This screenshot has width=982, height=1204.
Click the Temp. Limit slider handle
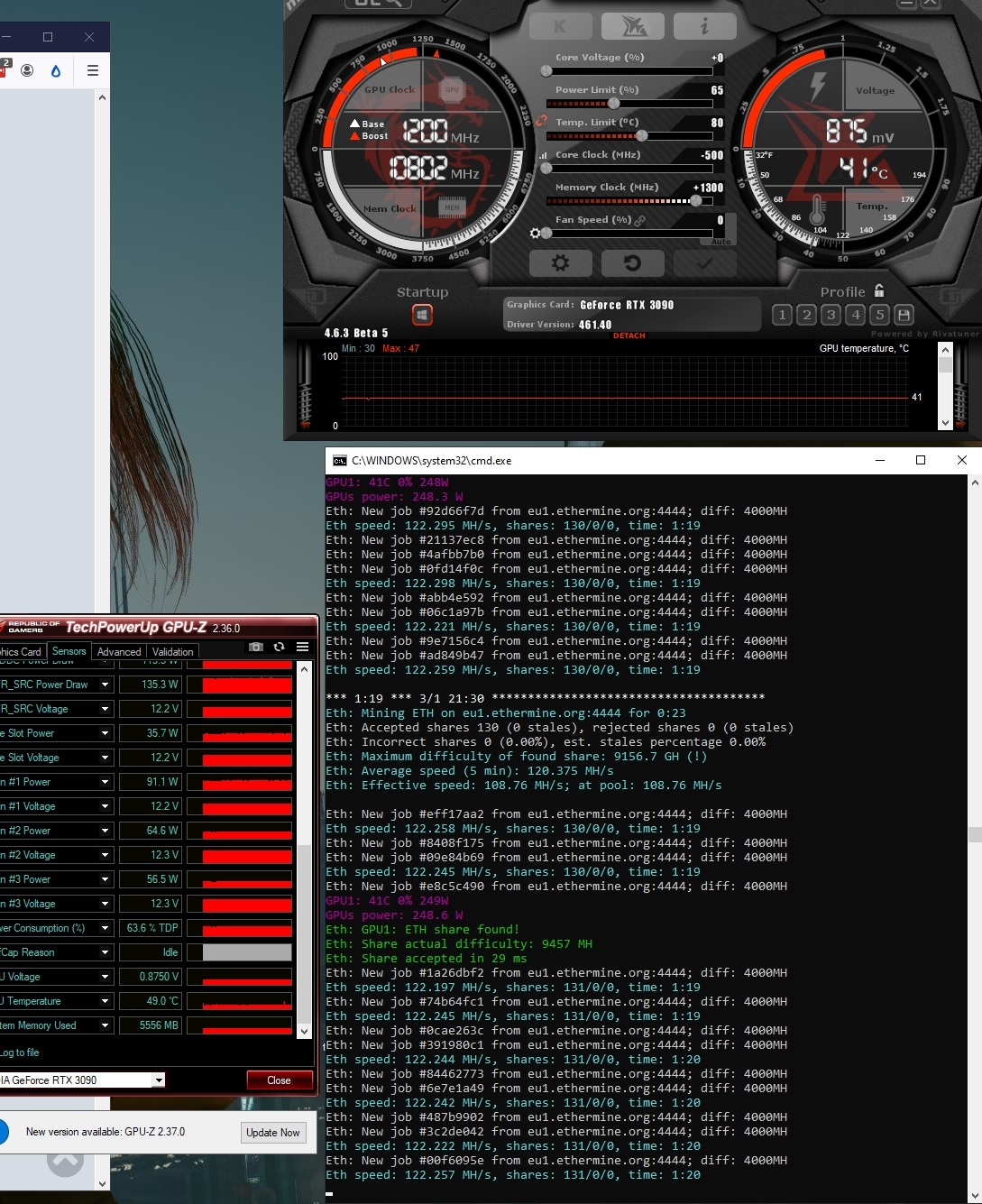point(641,136)
